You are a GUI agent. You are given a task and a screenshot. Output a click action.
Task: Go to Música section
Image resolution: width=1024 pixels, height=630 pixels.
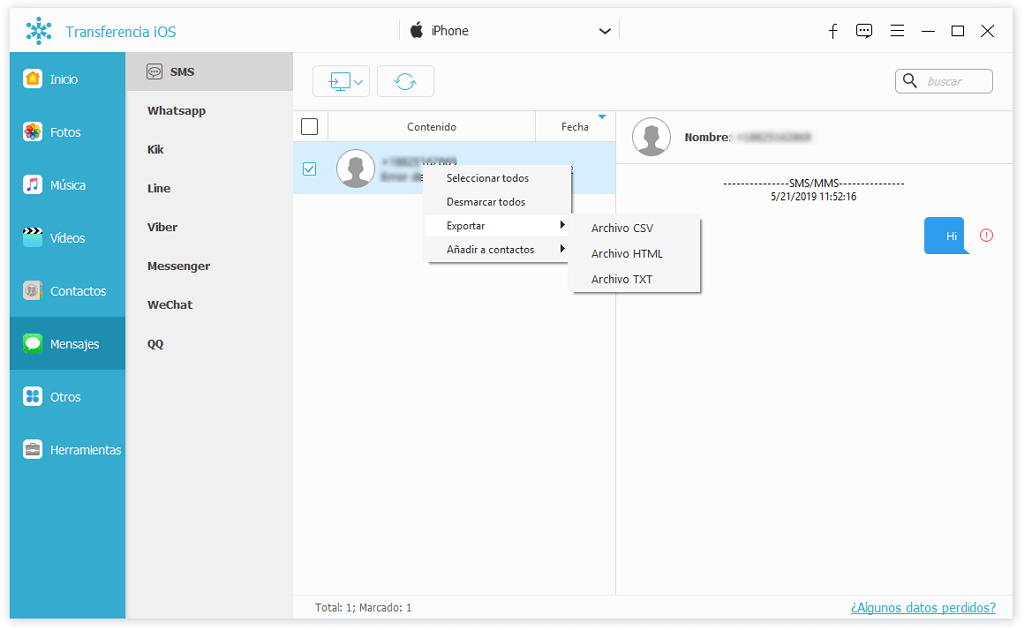67,185
